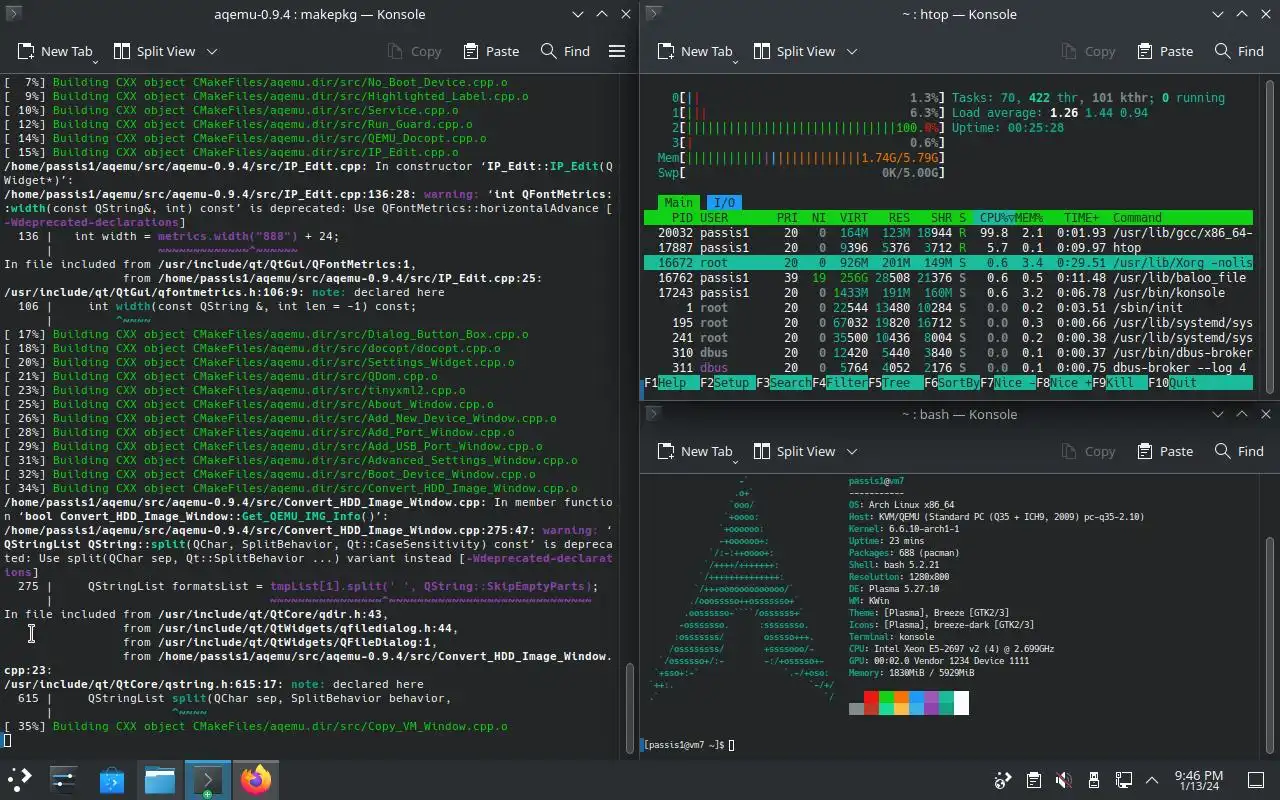Launch Discover software center from taskbar
Screen dimensions: 1280x800
pyautogui.click(x=112, y=779)
